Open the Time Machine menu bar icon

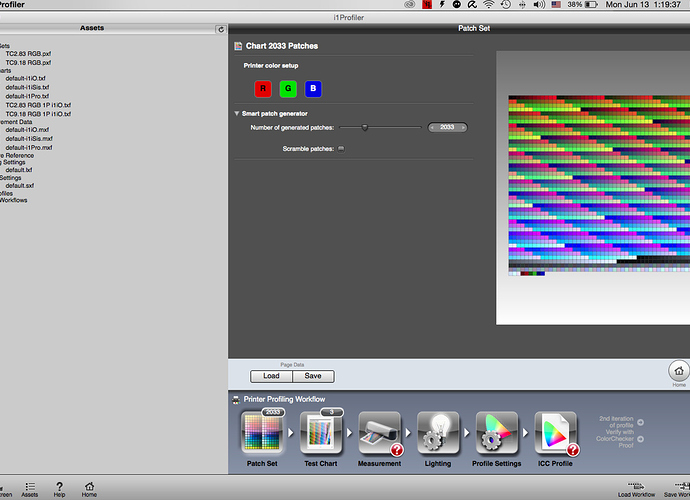pos(506,4)
